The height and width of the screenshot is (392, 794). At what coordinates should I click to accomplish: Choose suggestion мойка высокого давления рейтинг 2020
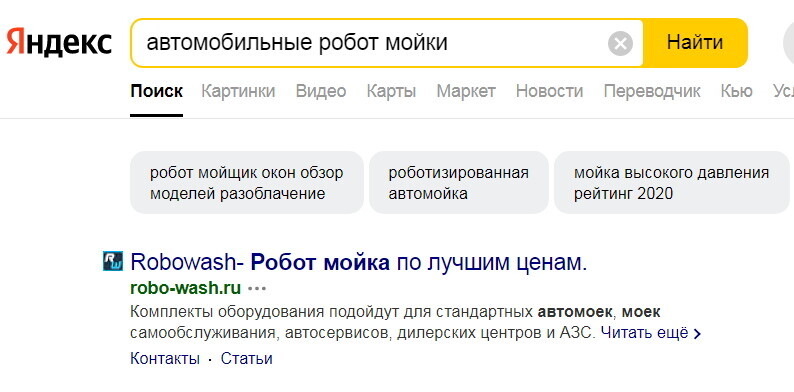coord(672,182)
